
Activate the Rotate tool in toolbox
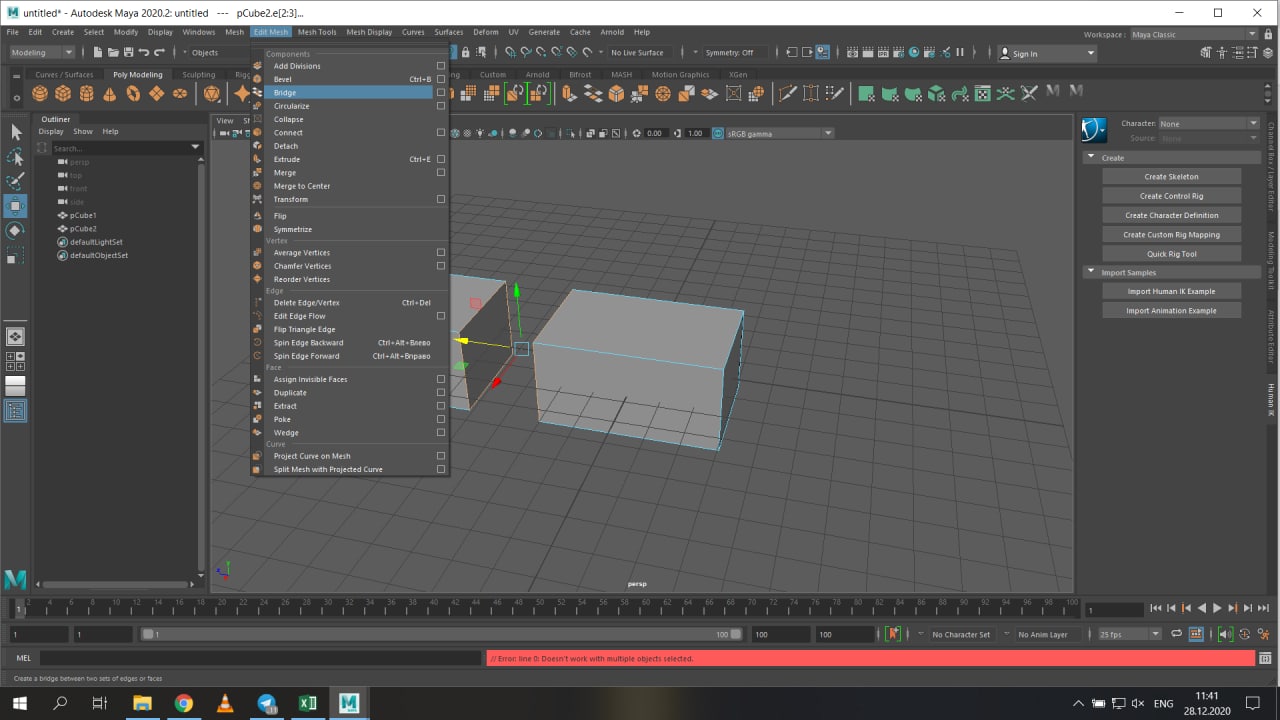point(15,231)
